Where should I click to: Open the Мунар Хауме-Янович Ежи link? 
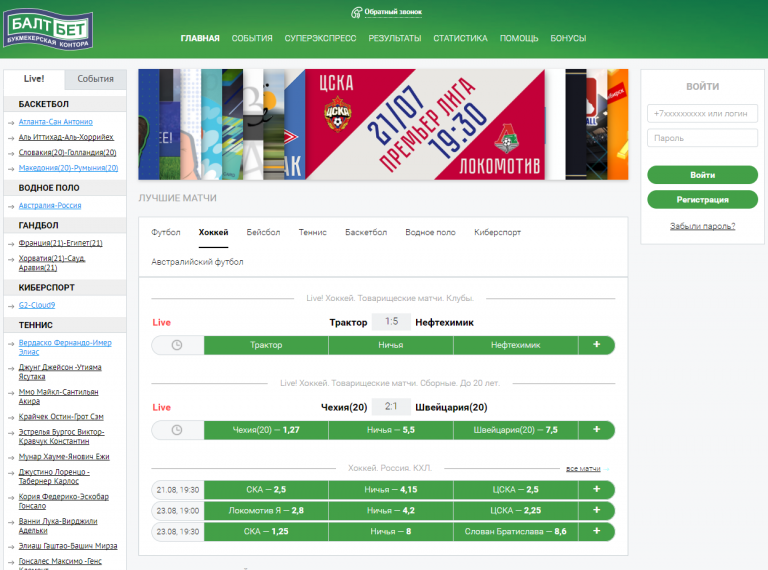[64, 457]
